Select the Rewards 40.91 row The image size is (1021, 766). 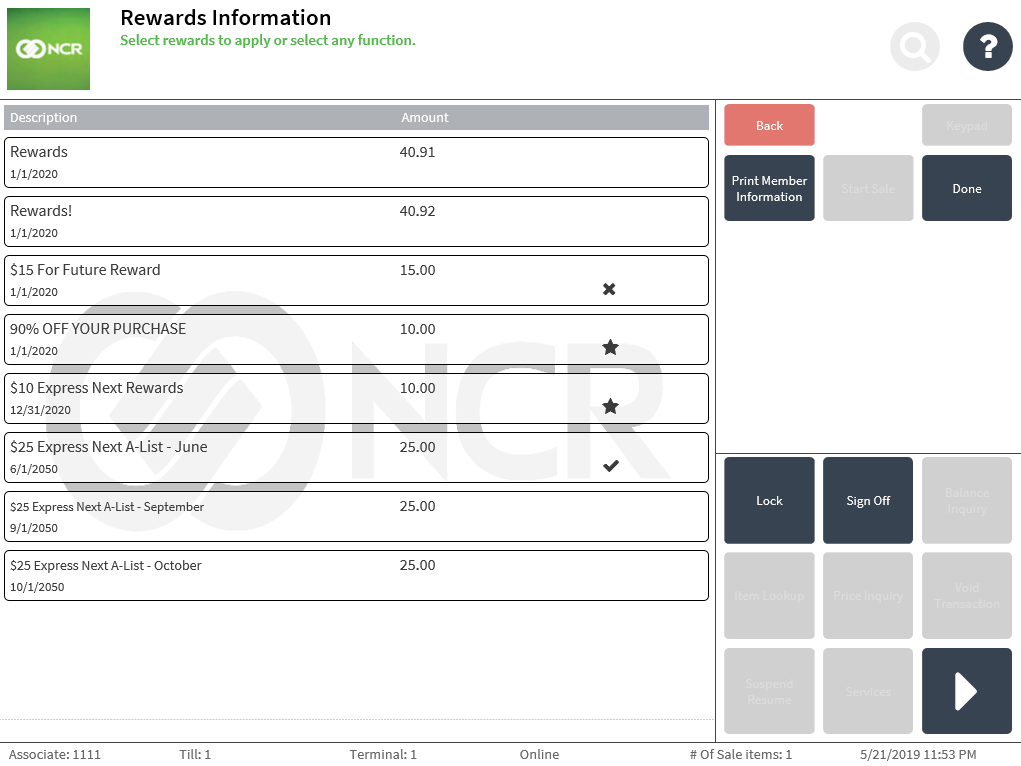point(356,162)
